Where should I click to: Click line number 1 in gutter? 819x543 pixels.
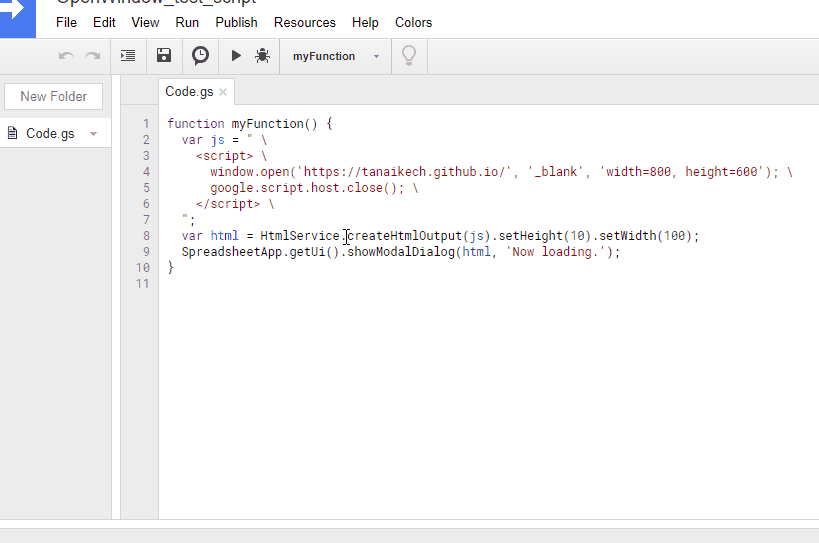coord(146,124)
